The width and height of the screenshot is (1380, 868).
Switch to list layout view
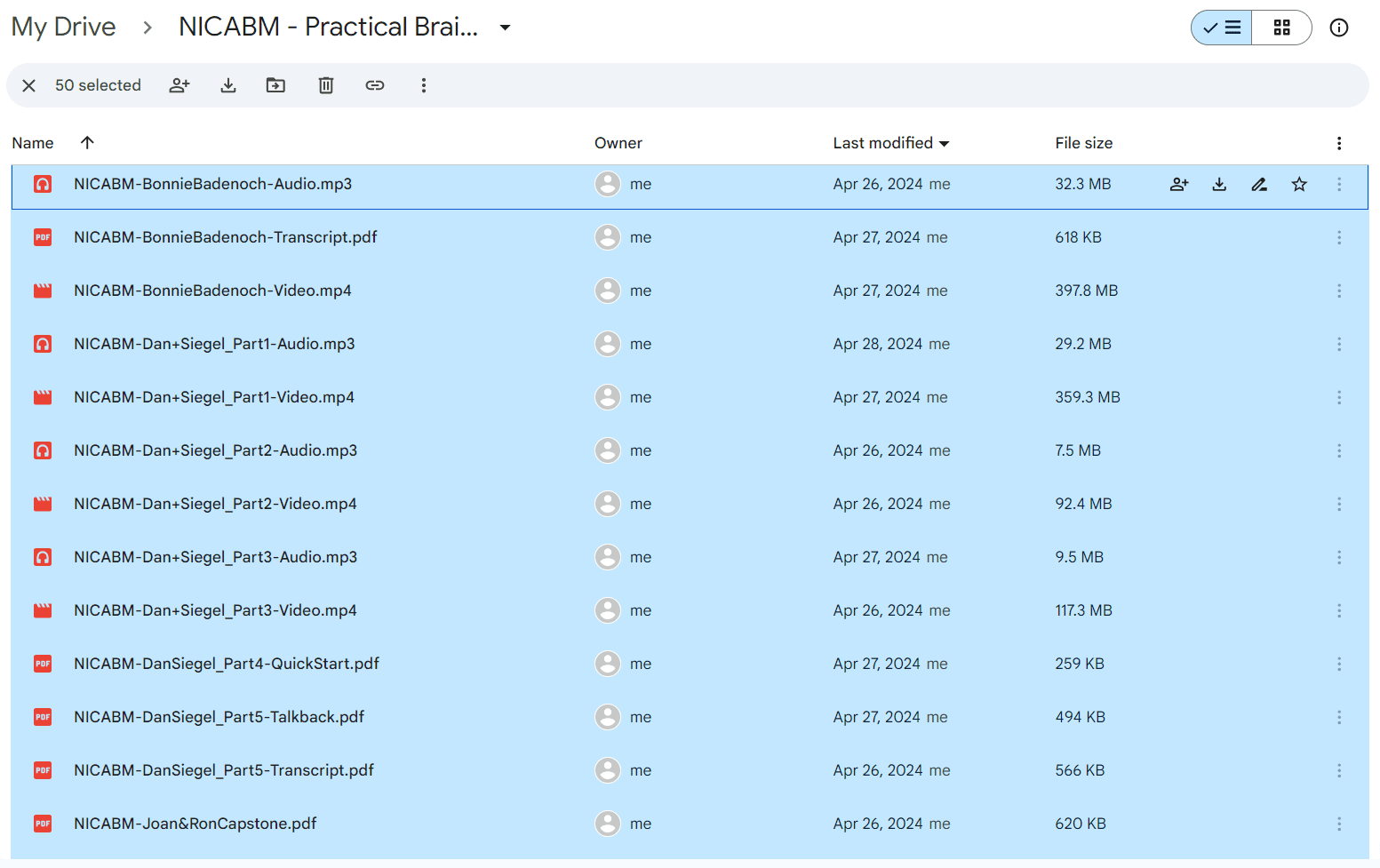[1222, 28]
